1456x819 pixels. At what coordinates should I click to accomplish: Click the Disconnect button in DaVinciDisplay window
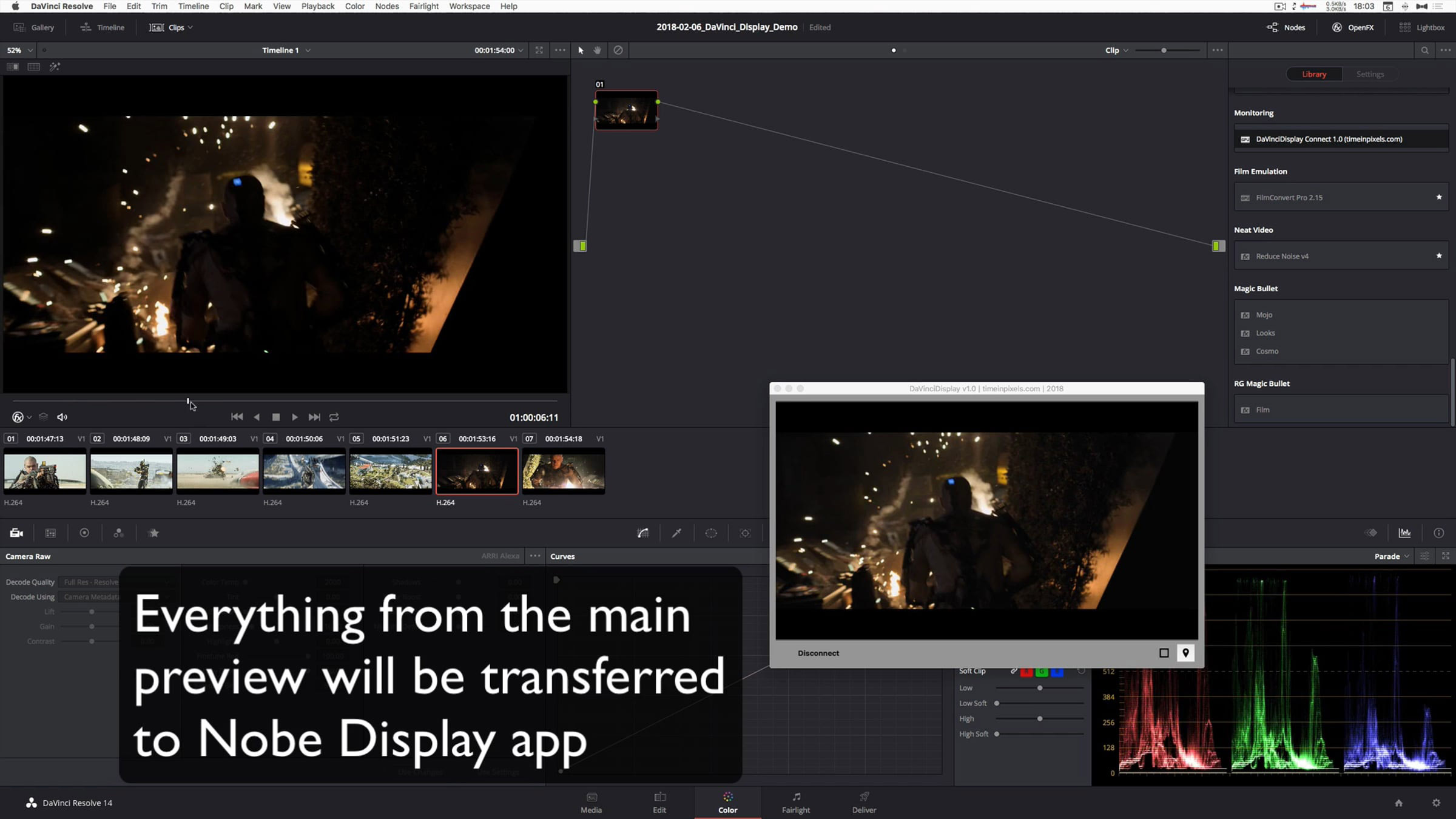click(x=818, y=653)
